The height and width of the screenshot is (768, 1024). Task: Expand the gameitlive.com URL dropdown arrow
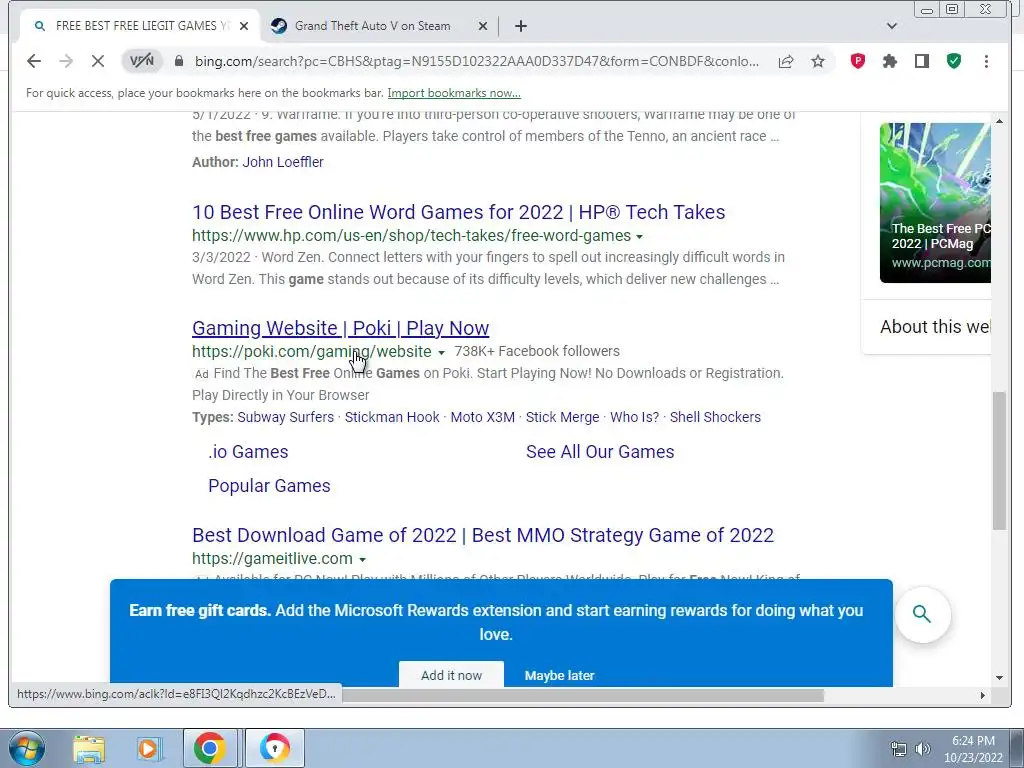[362, 560]
